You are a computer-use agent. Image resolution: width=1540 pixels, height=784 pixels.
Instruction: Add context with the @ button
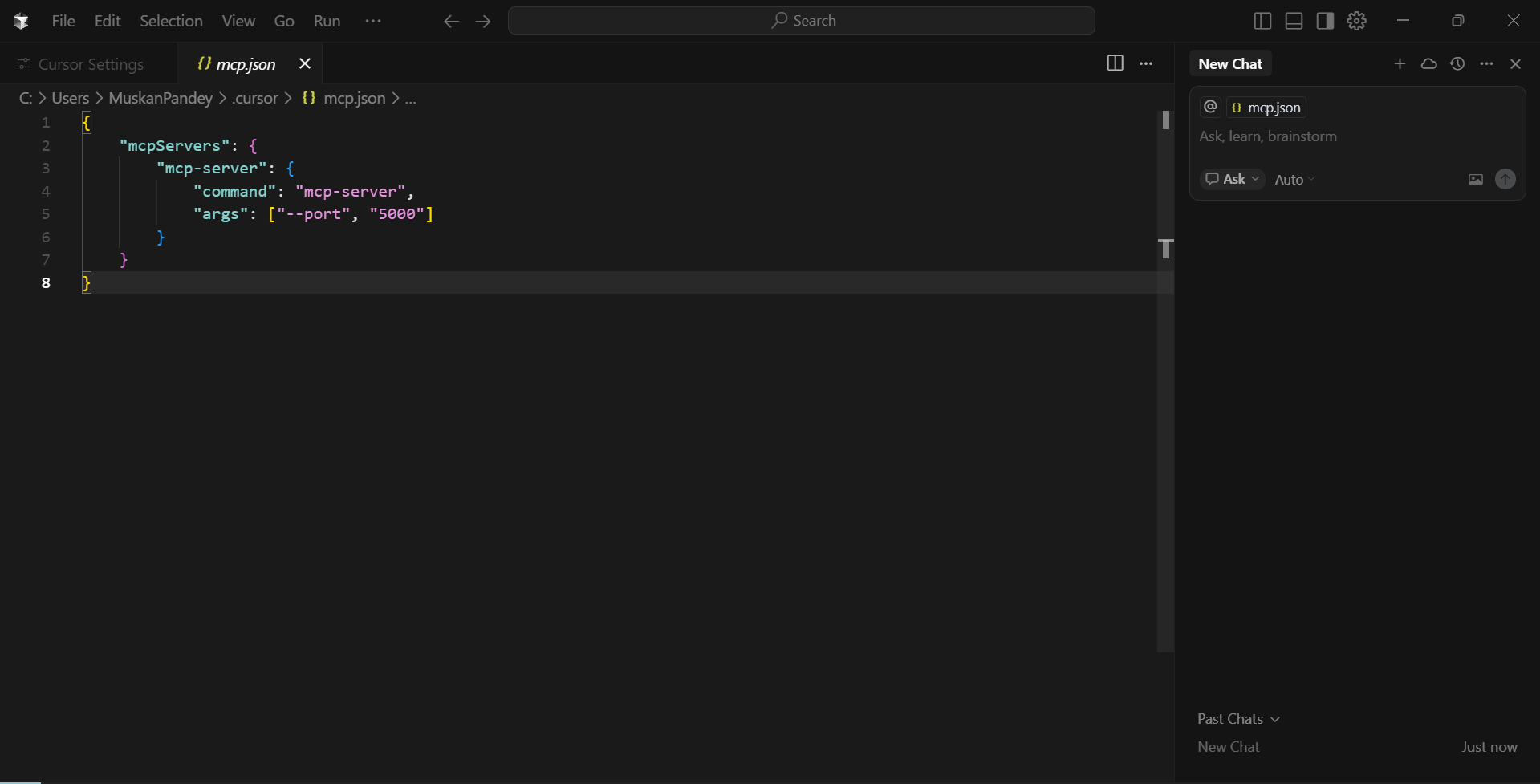point(1210,107)
